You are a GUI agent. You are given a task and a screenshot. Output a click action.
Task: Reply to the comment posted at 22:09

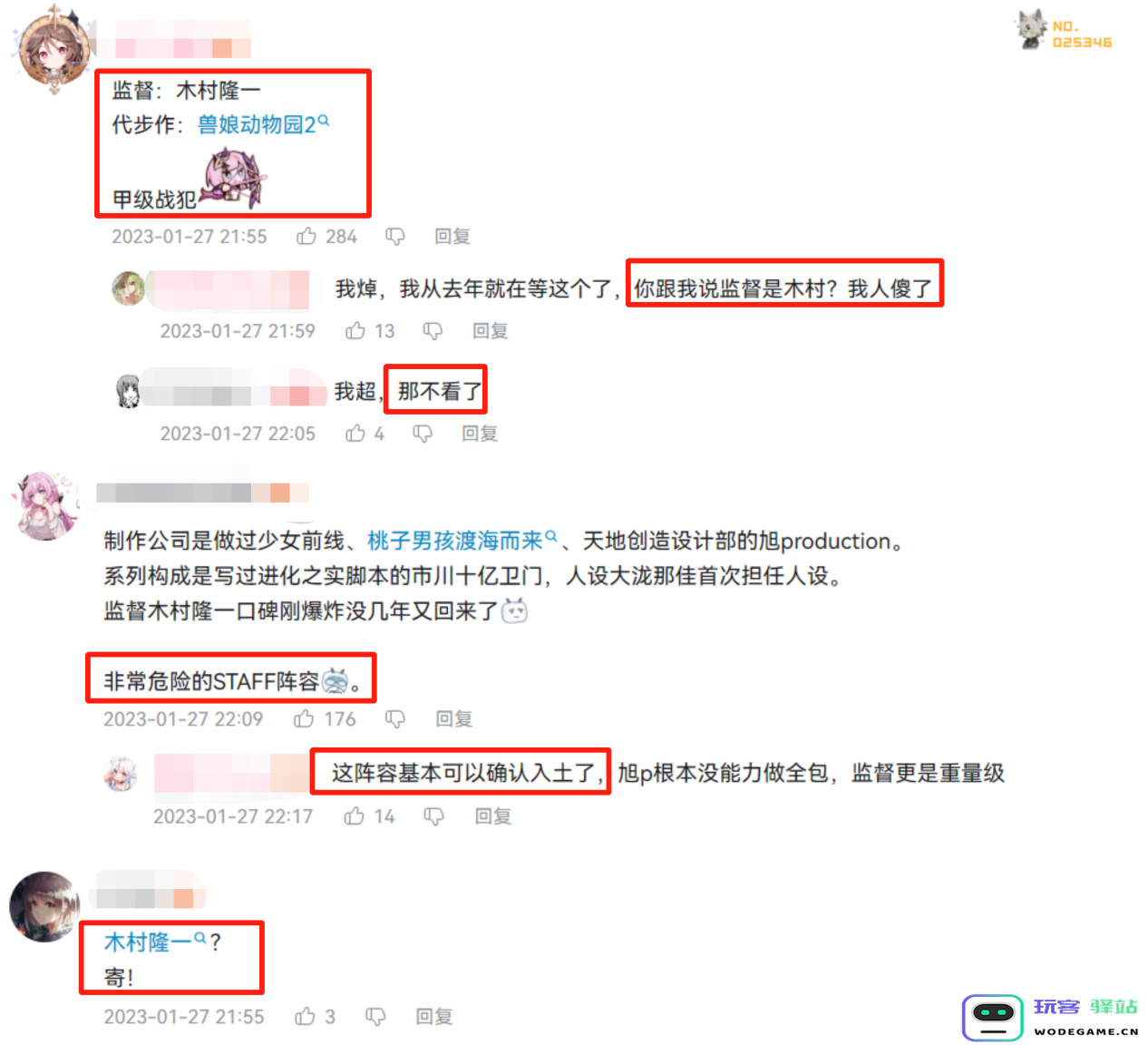pos(454,718)
